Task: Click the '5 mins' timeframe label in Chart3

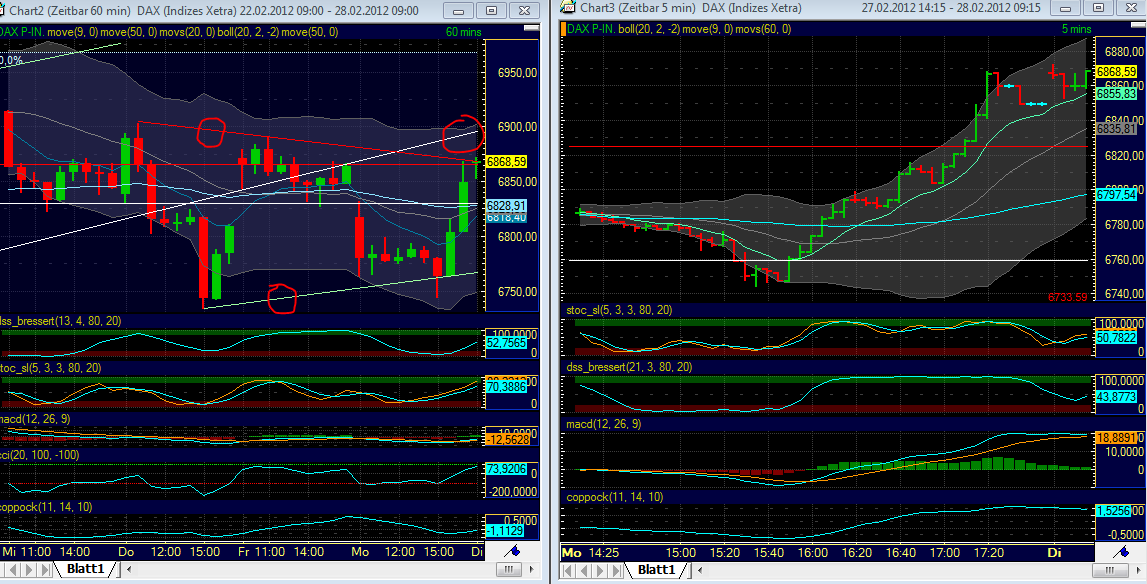Action: pos(1075,29)
